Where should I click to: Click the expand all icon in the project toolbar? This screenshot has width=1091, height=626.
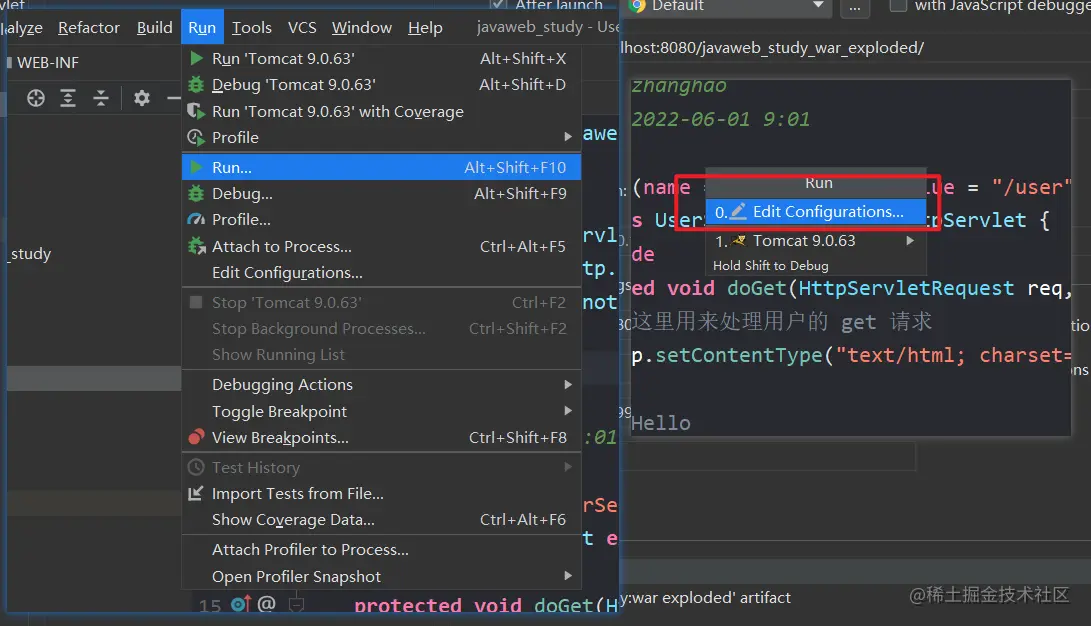click(67, 98)
